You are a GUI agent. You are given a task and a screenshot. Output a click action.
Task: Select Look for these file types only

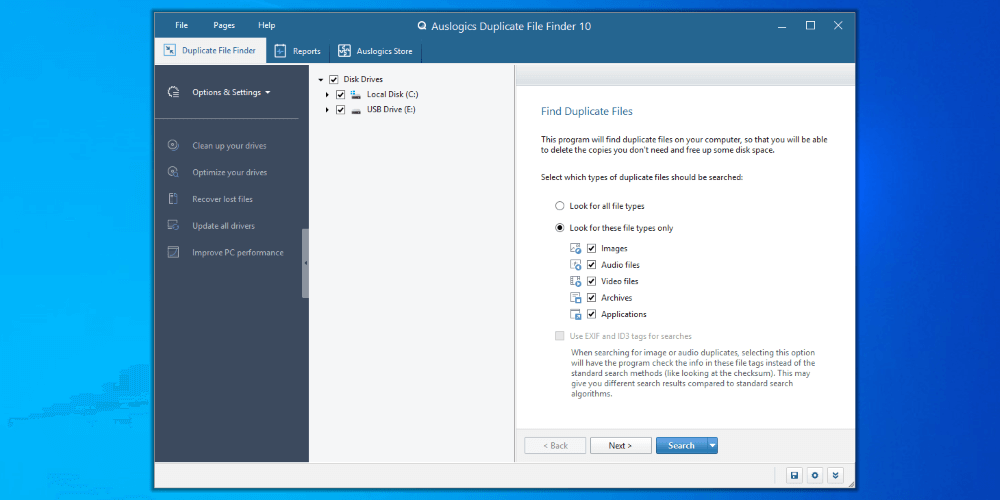tap(560, 228)
